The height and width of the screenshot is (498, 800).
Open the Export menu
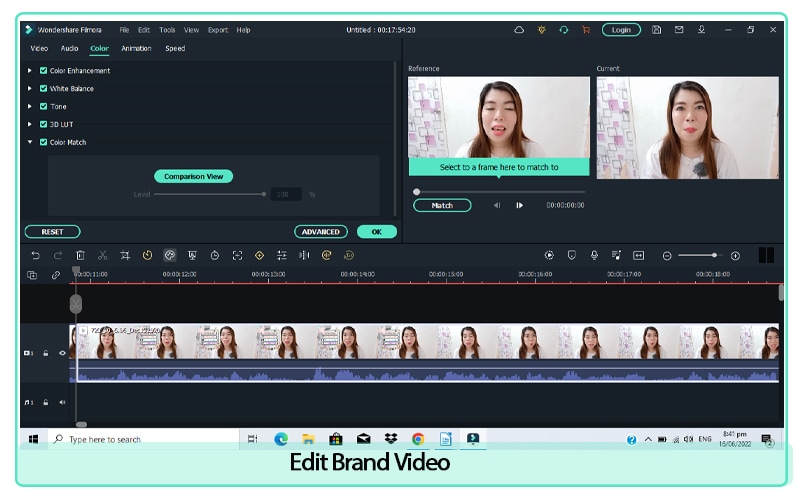218,30
